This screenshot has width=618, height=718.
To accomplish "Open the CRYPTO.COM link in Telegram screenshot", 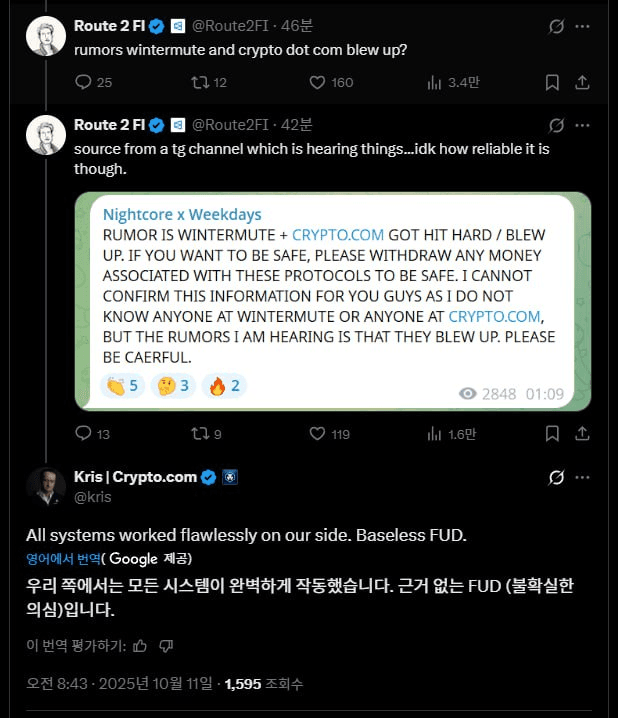I will [337, 235].
